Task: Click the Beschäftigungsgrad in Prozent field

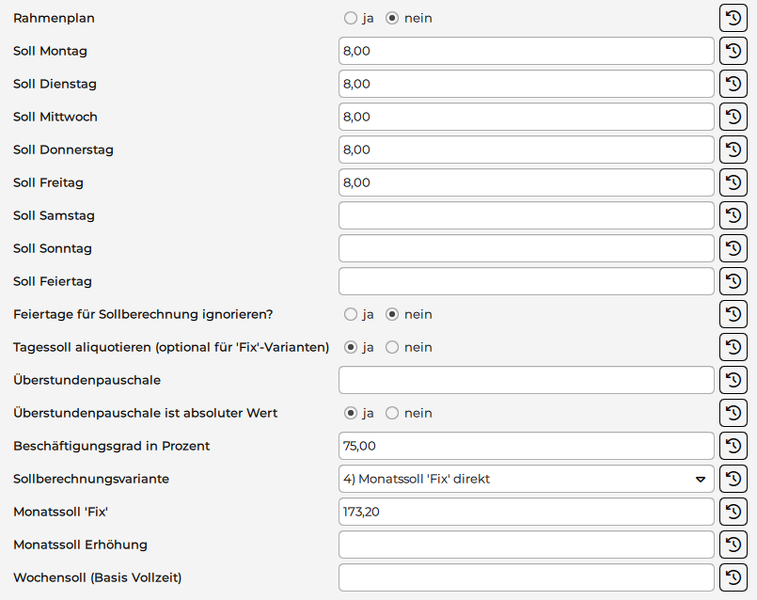Action: tap(526, 446)
